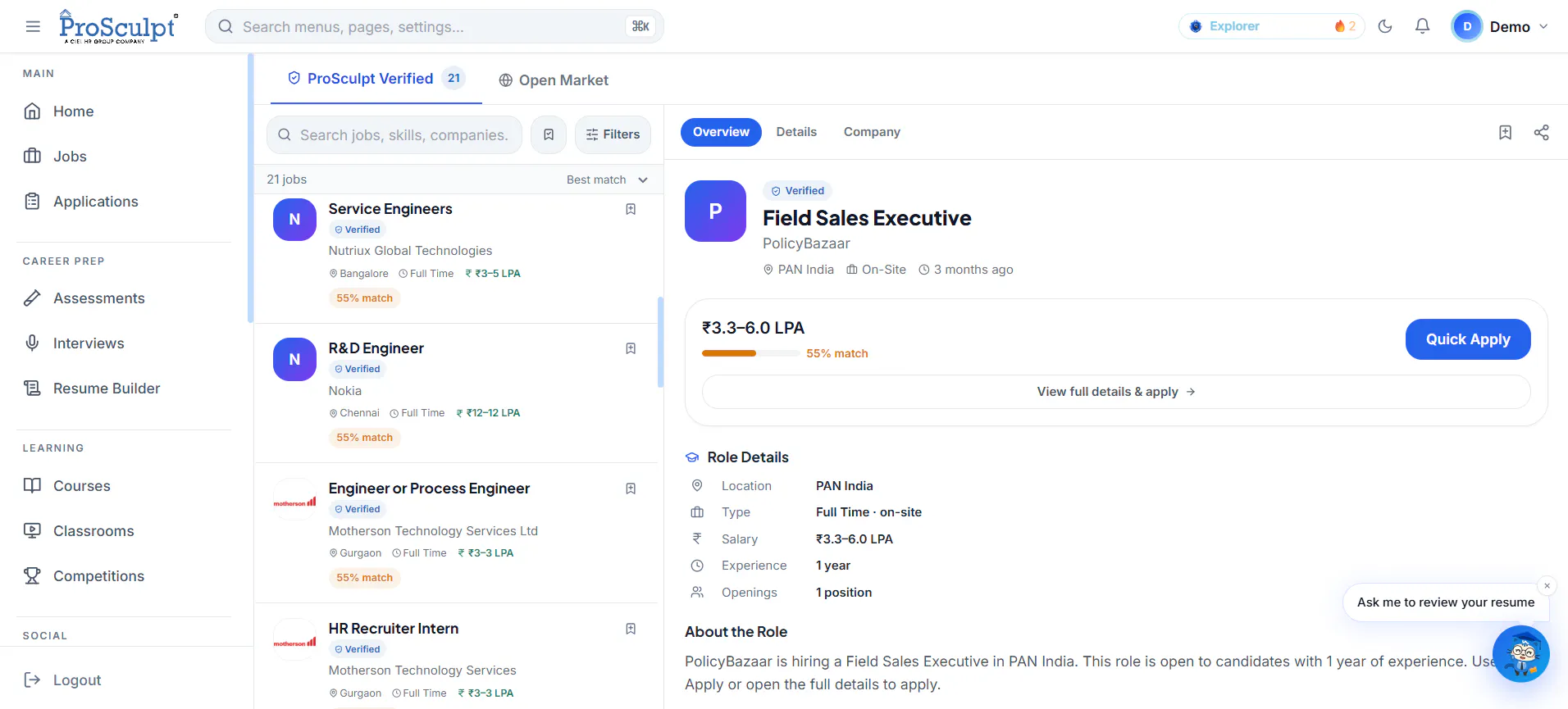
Task: Switch to the Details tab
Action: tap(796, 132)
